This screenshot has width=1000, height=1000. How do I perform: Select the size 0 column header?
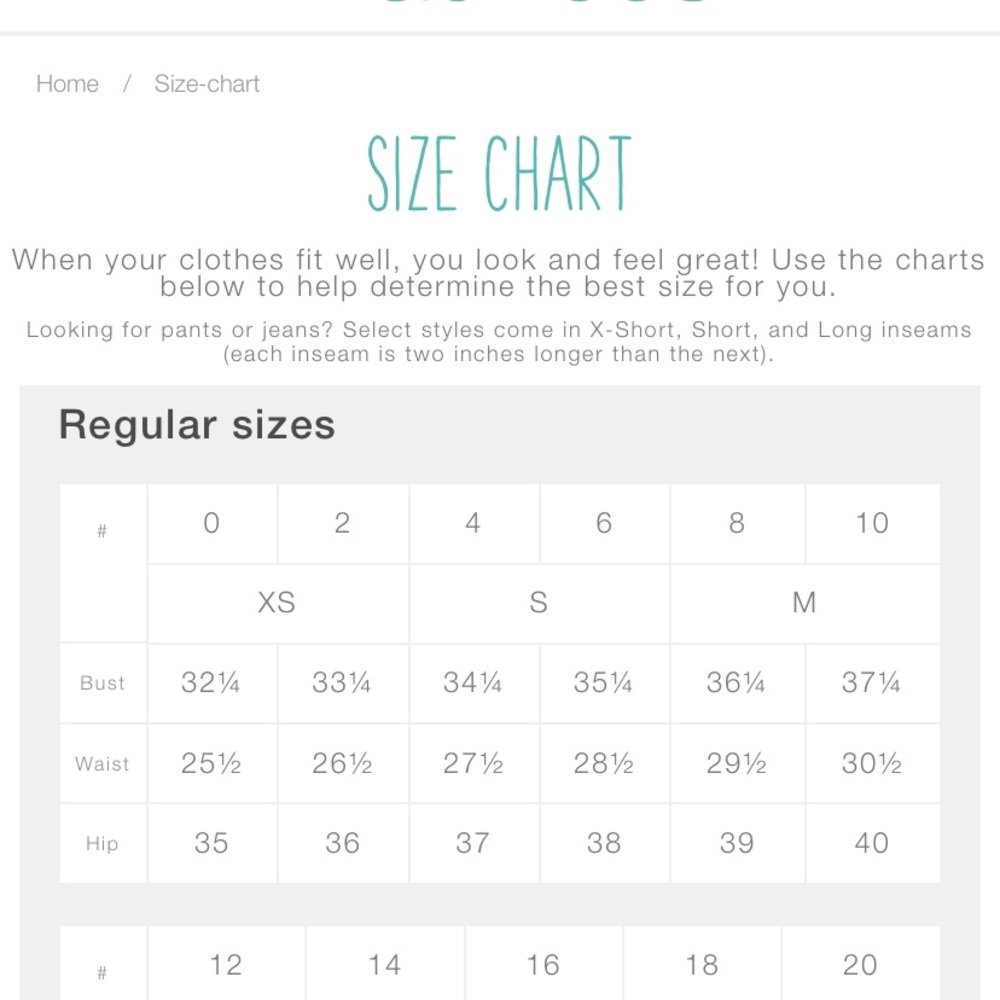tap(212, 524)
